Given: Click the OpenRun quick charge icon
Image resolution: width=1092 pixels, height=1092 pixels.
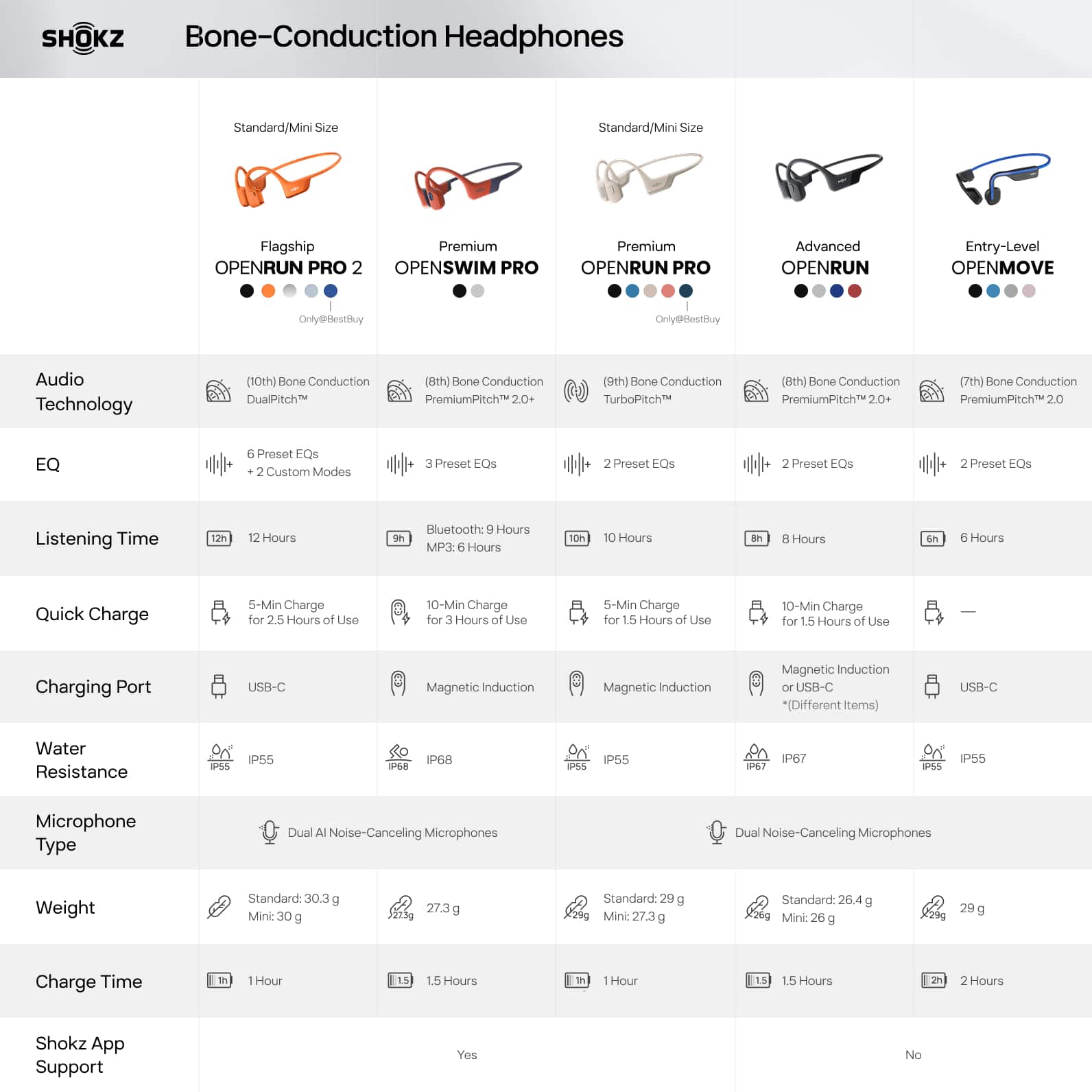Looking at the screenshot, I should (x=758, y=613).
